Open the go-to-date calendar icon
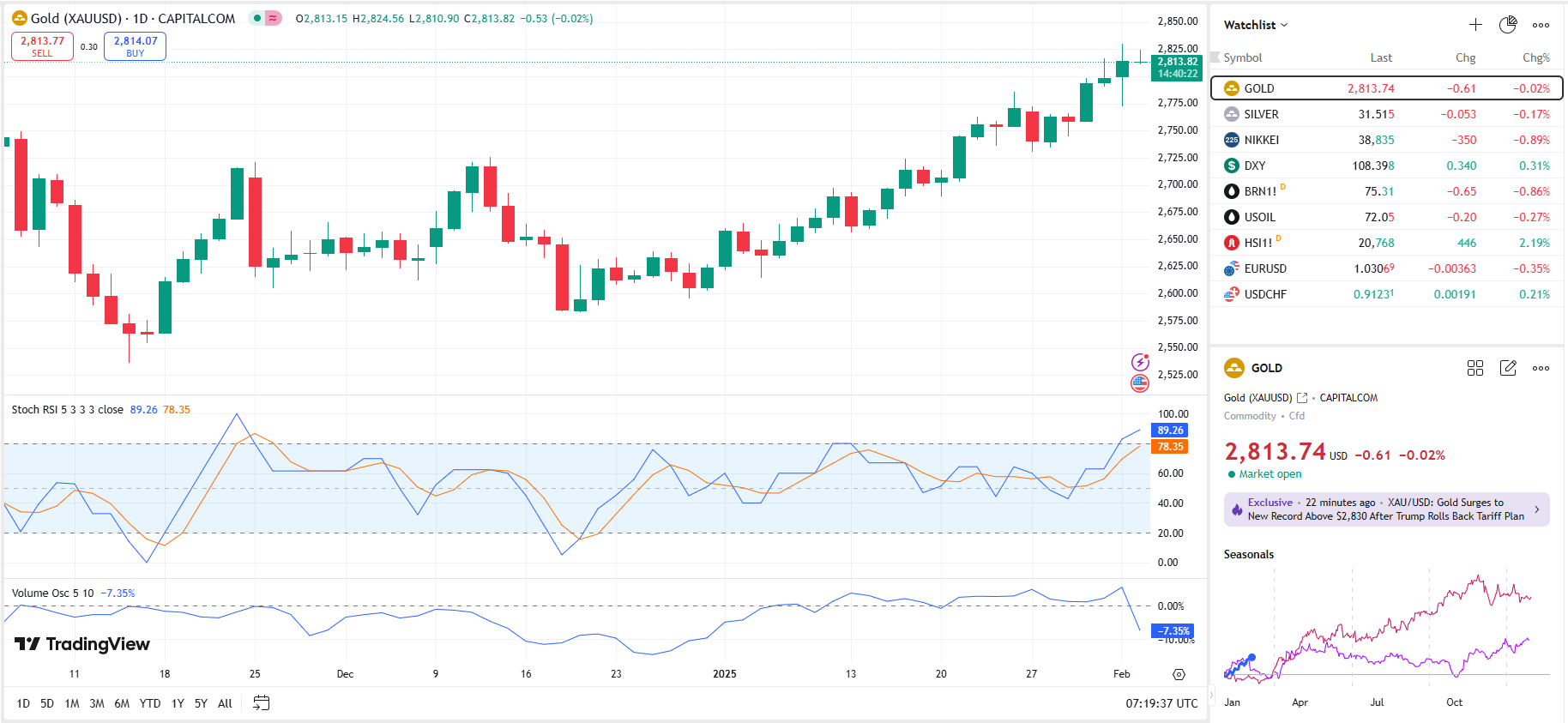 pyautogui.click(x=262, y=703)
